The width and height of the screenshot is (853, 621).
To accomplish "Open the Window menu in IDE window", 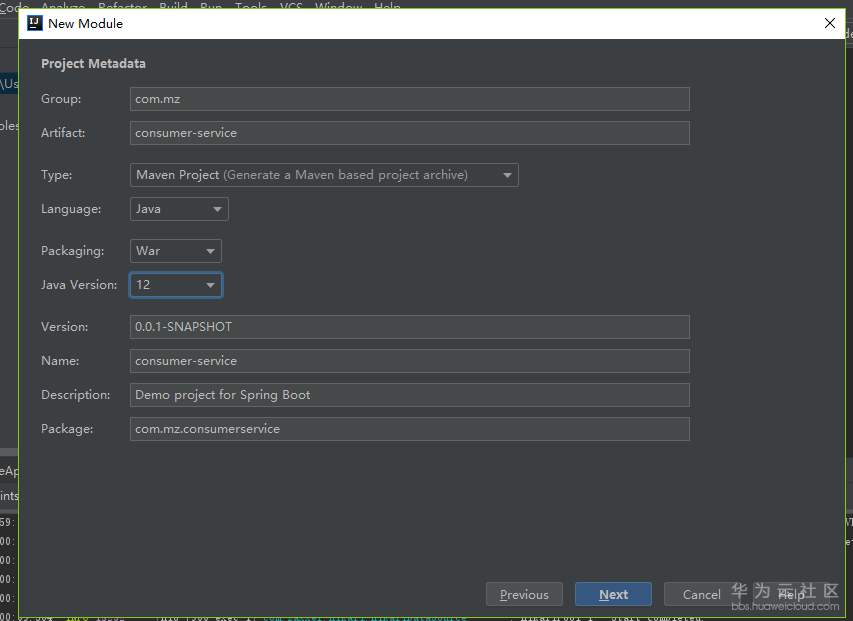I will click(x=338, y=5).
